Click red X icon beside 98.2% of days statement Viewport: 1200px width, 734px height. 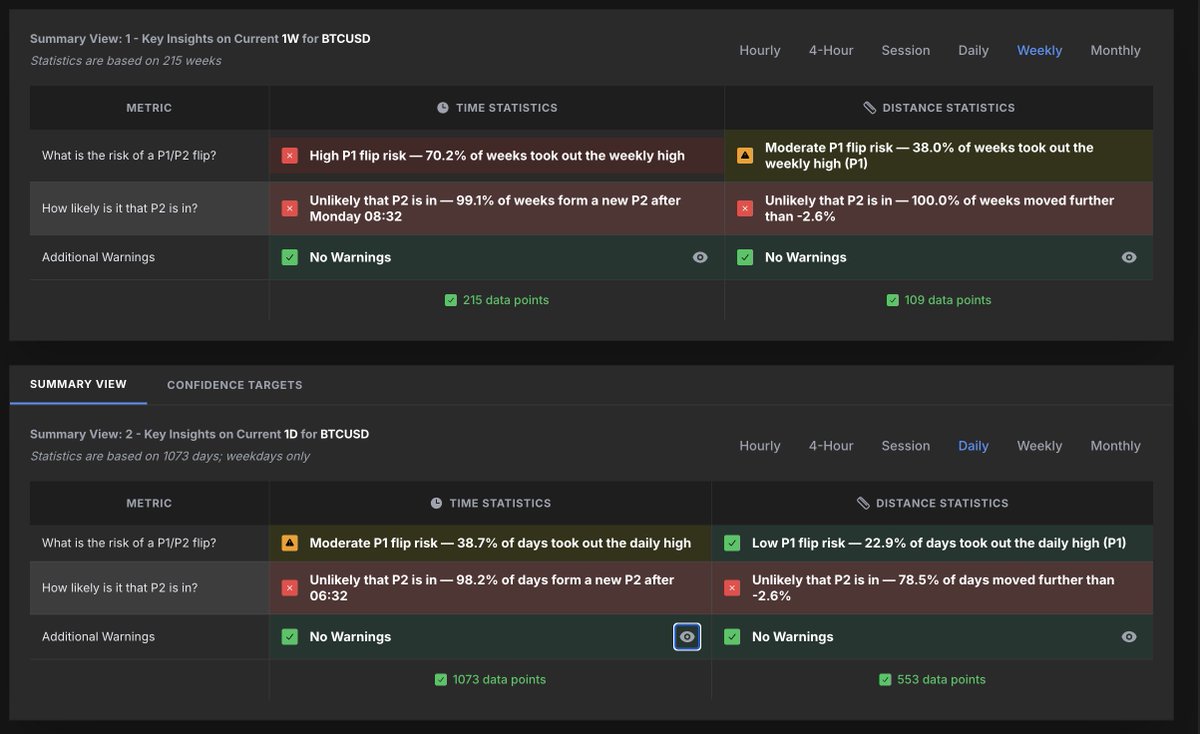289,588
